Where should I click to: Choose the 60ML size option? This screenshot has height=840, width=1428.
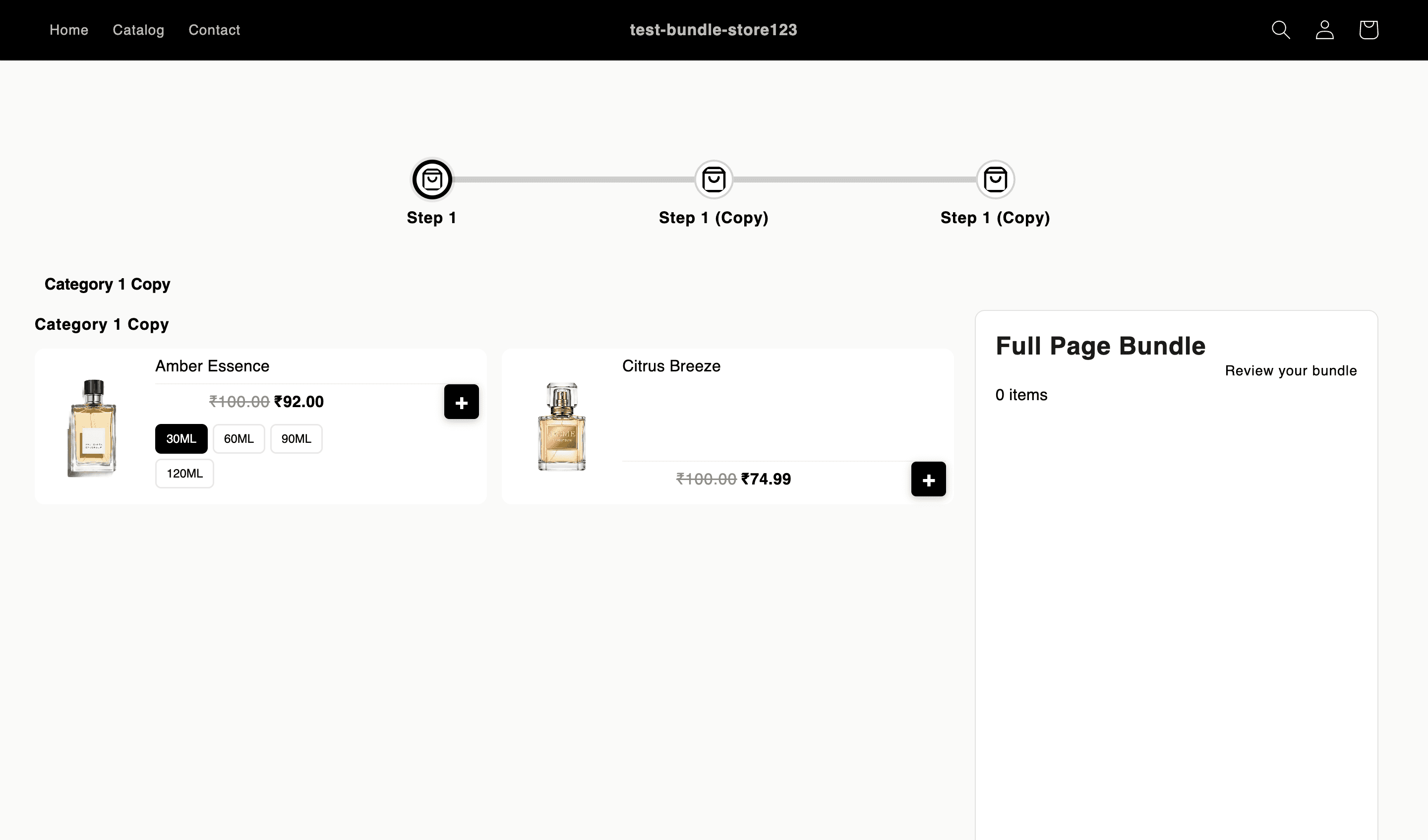pos(238,439)
